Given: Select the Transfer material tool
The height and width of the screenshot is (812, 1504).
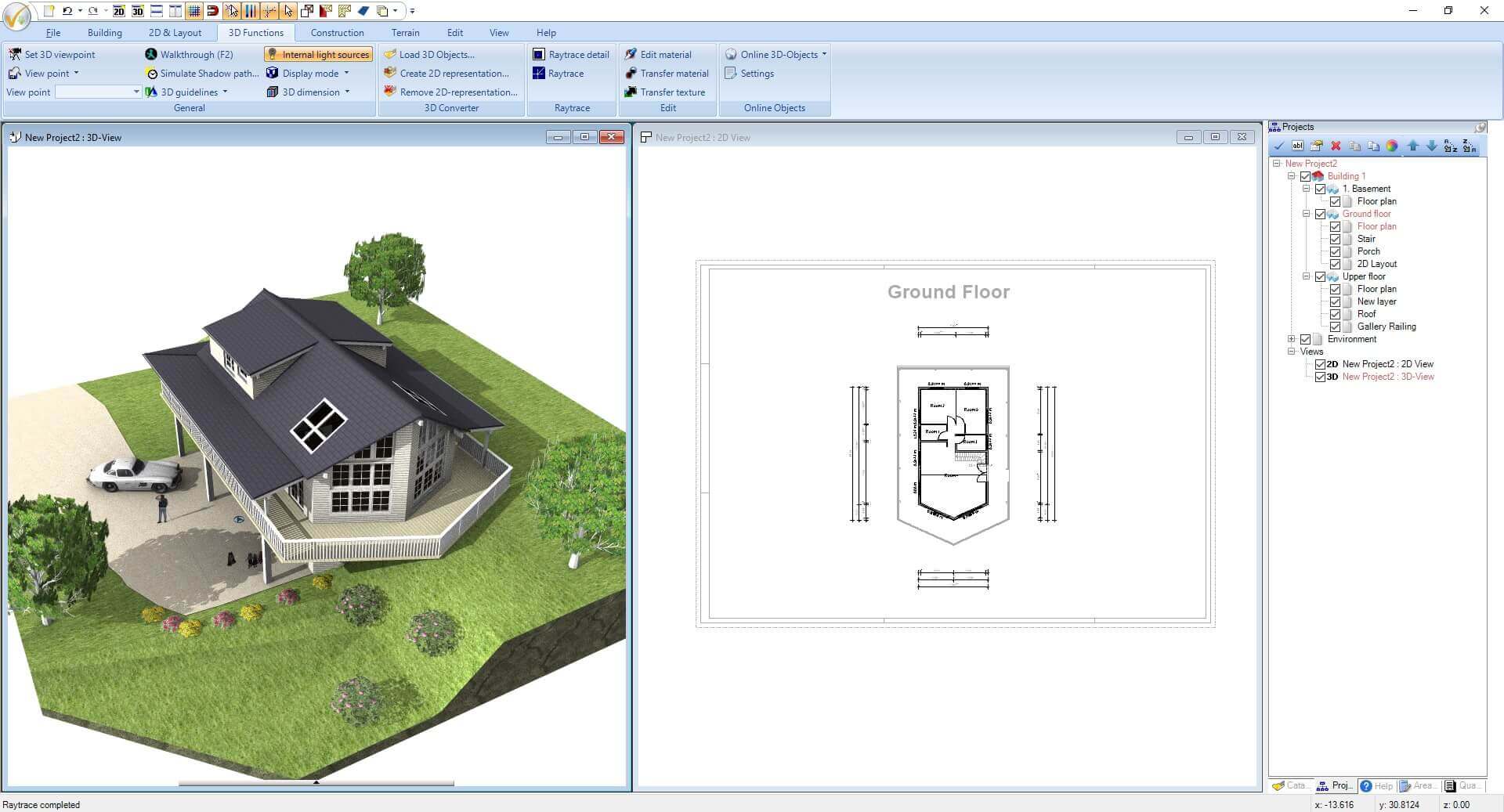Looking at the screenshot, I should [673, 73].
